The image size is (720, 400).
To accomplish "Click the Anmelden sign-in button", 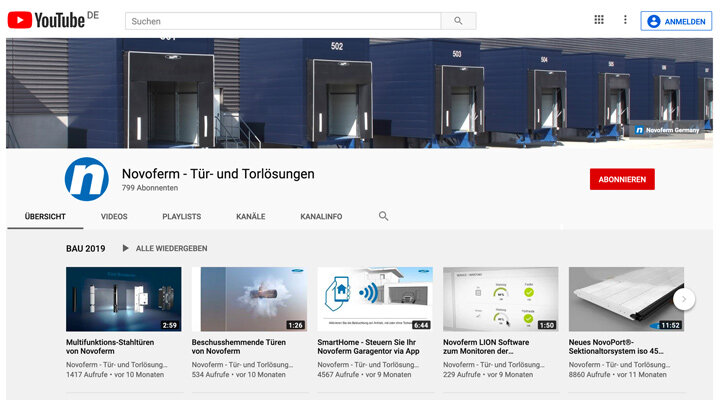I will coord(676,20).
